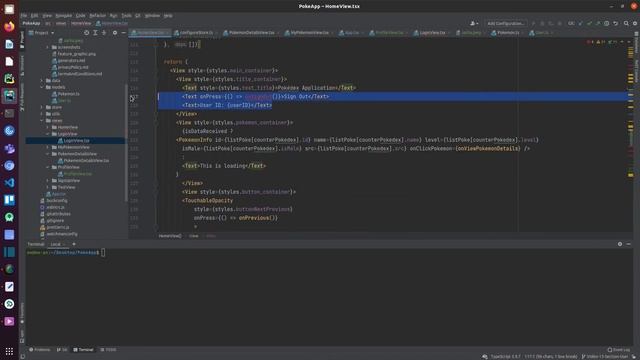Show Applications grid in the dock
Screen dimensions: 640x360
click(9, 351)
